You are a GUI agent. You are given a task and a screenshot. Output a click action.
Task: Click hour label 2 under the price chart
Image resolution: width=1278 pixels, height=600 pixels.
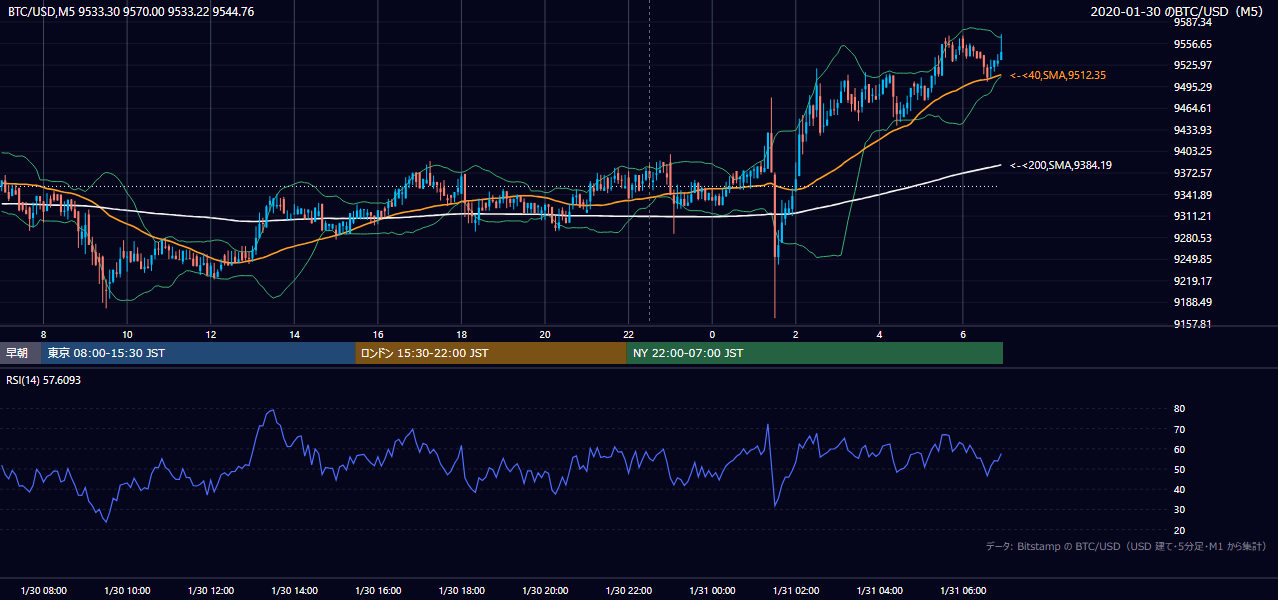pyautogui.click(x=795, y=334)
